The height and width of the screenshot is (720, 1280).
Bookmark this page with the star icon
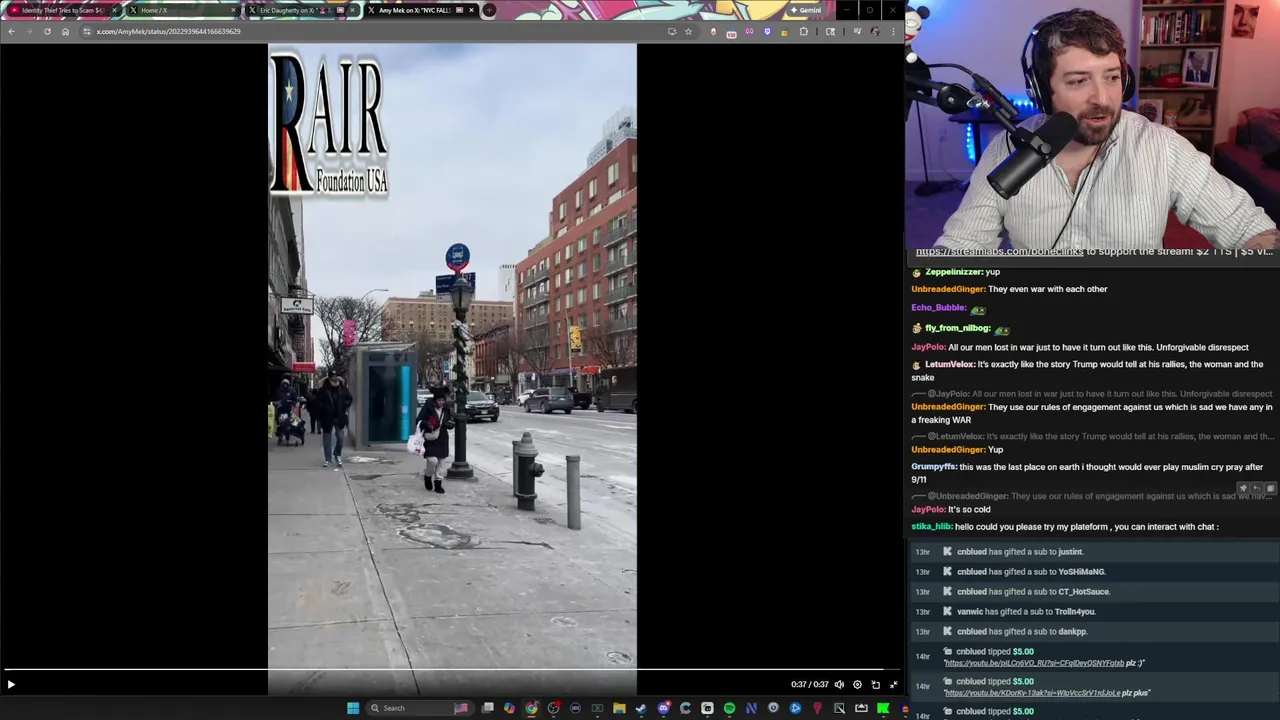pos(688,31)
